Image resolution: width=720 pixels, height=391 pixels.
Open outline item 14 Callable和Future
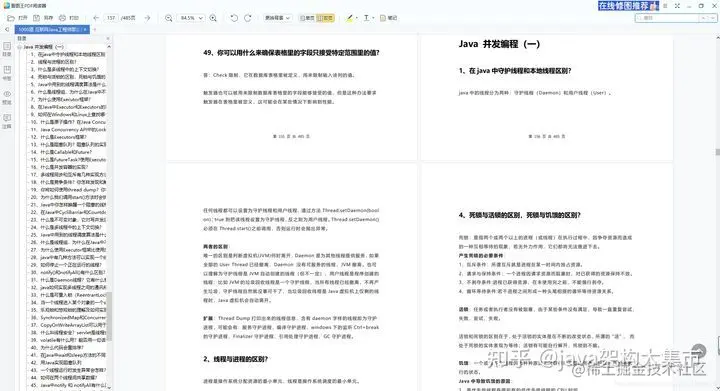tap(61, 152)
